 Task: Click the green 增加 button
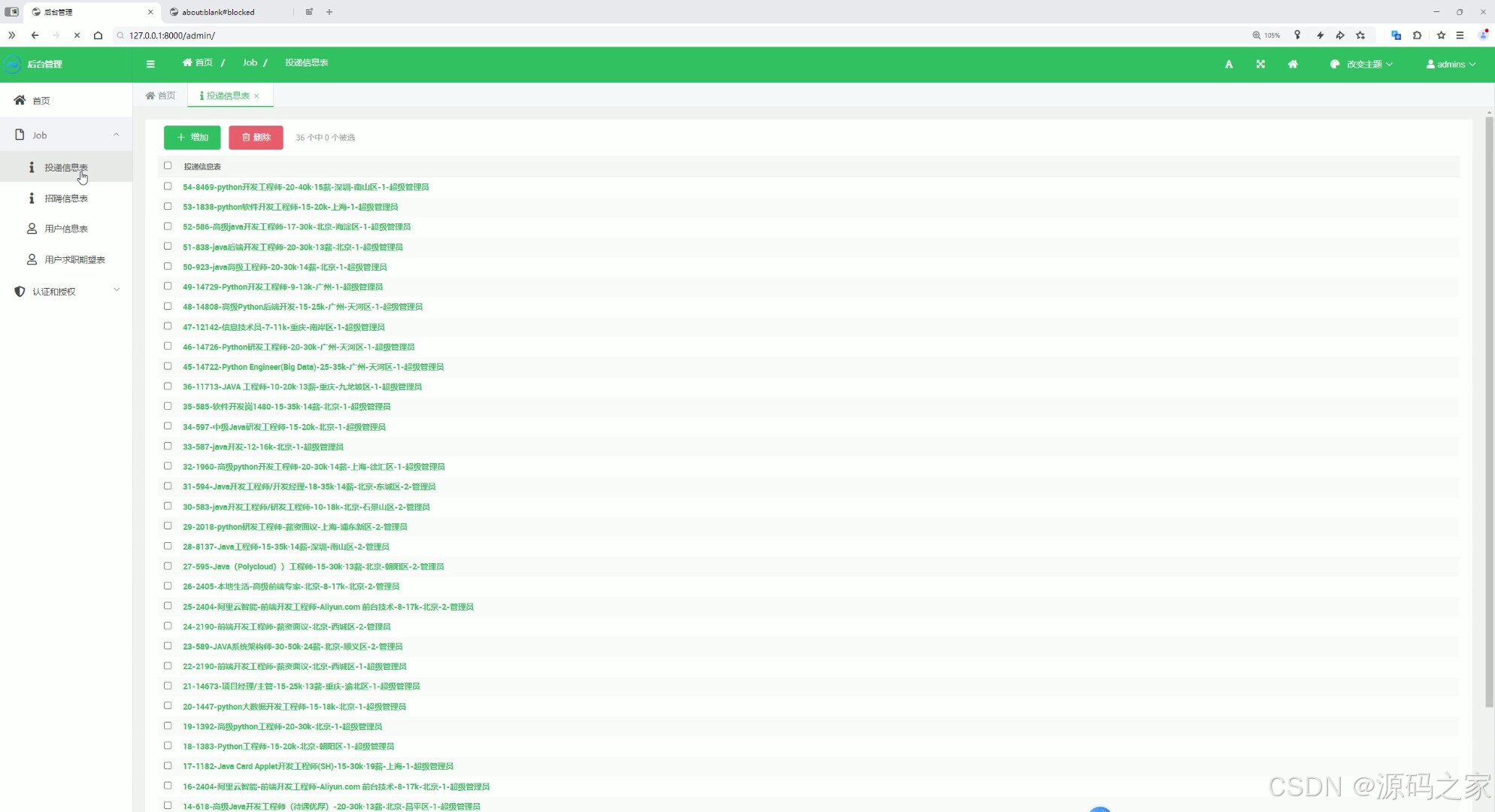click(193, 137)
